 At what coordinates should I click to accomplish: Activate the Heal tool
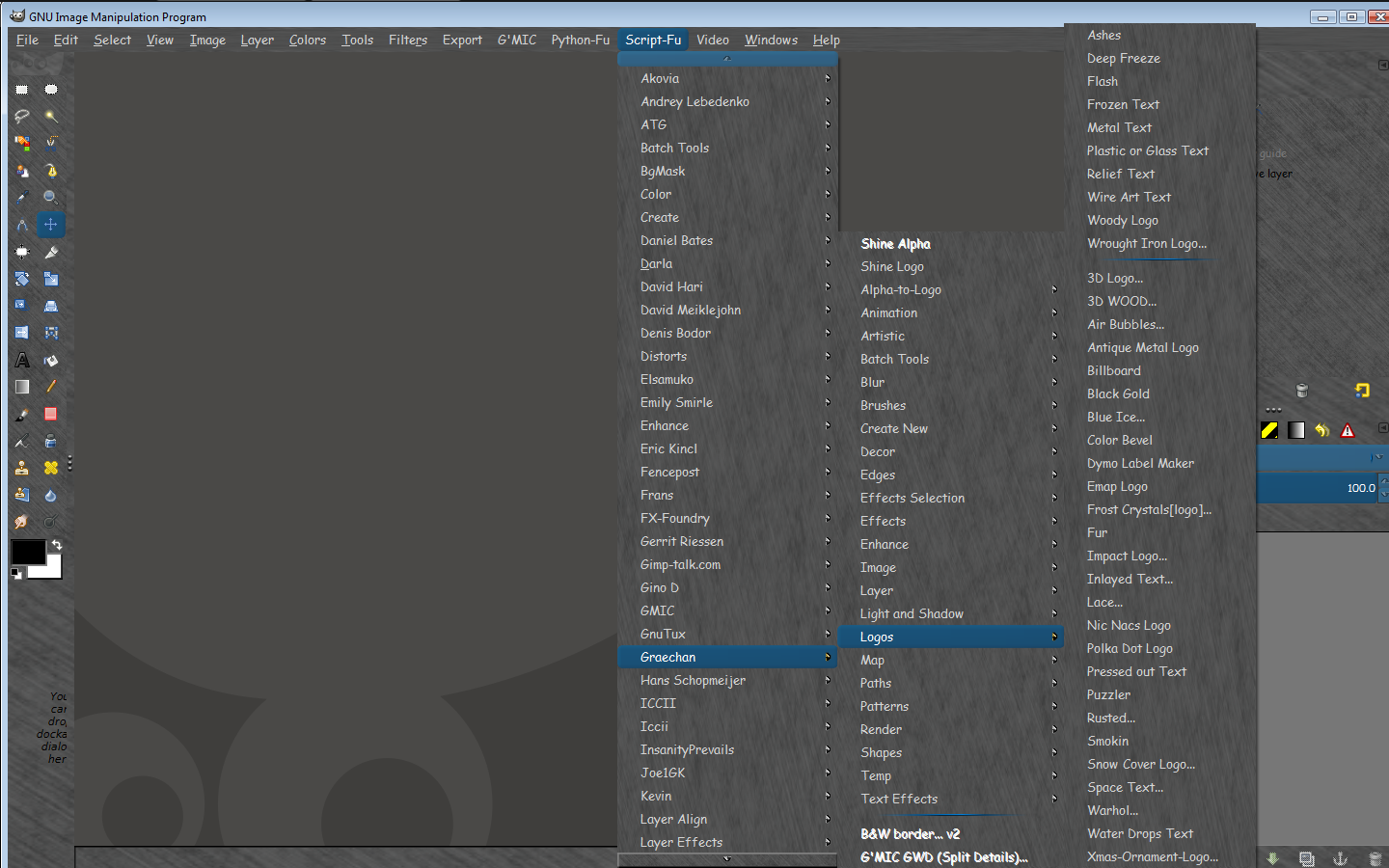pos(51,468)
